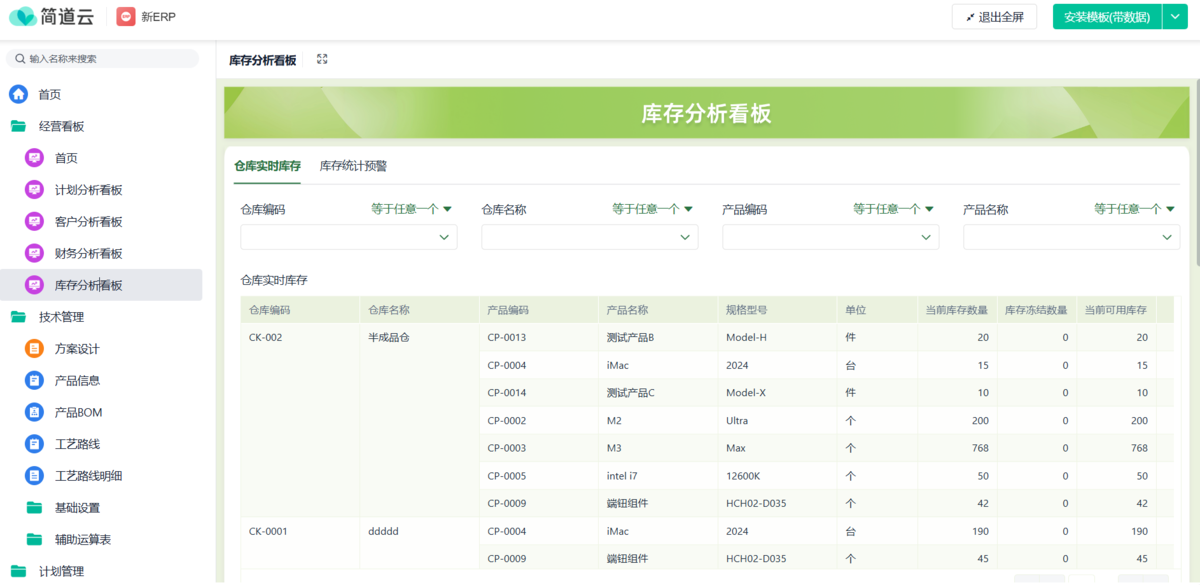Click the purple icon beside 财务分析看板
This screenshot has width=1200, height=585.
pyautogui.click(x=35, y=254)
